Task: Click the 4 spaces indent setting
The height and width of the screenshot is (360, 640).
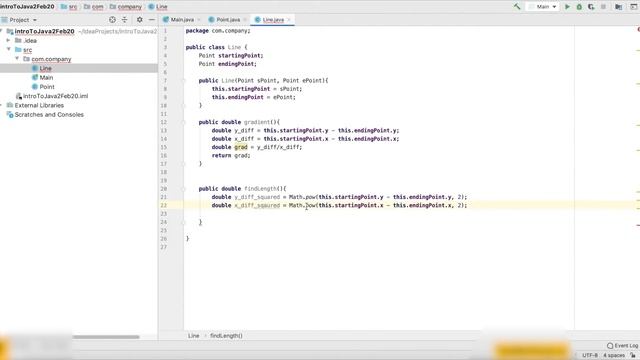Action: click(614, 355)
